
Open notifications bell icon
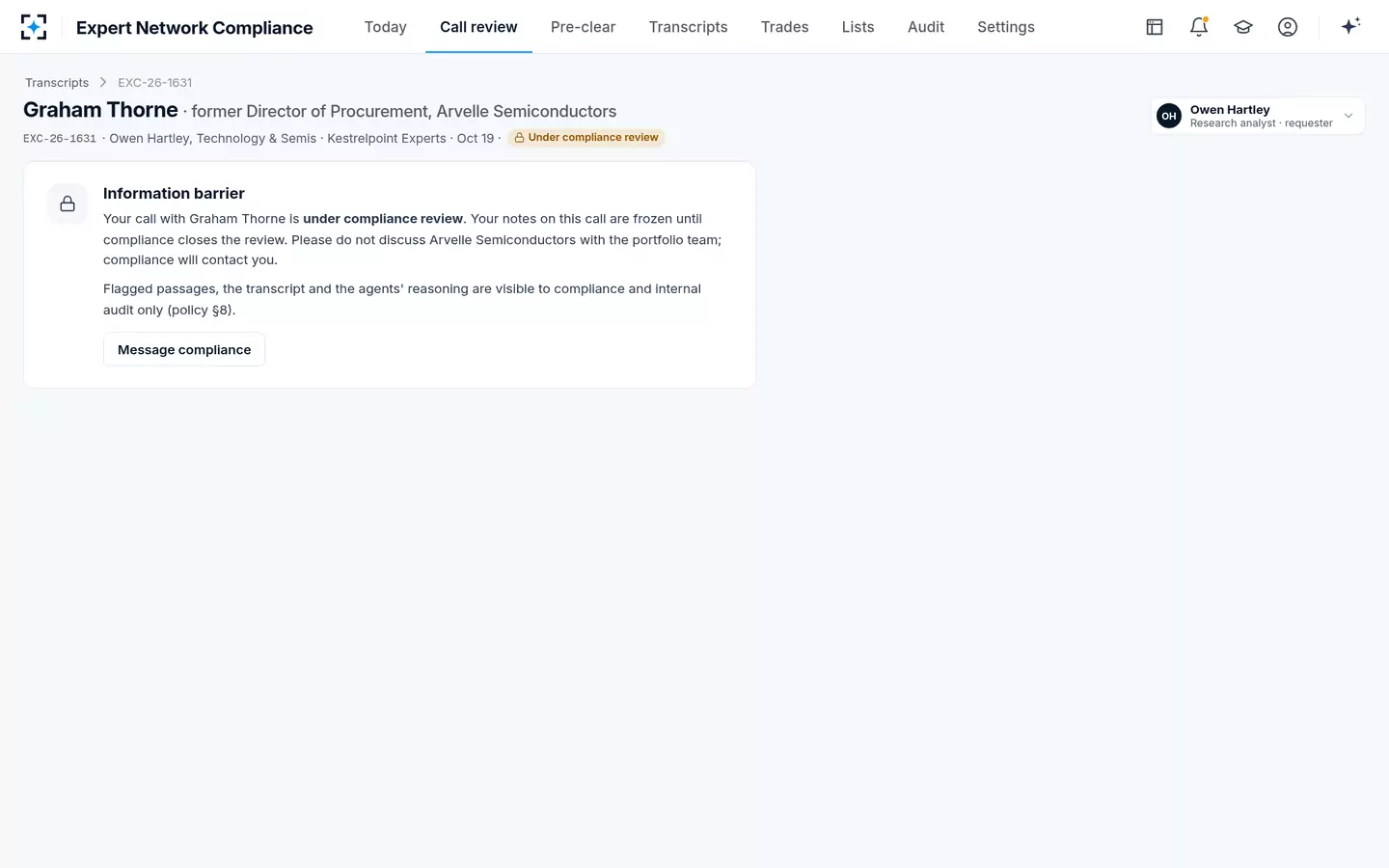tap(1199, 27)
